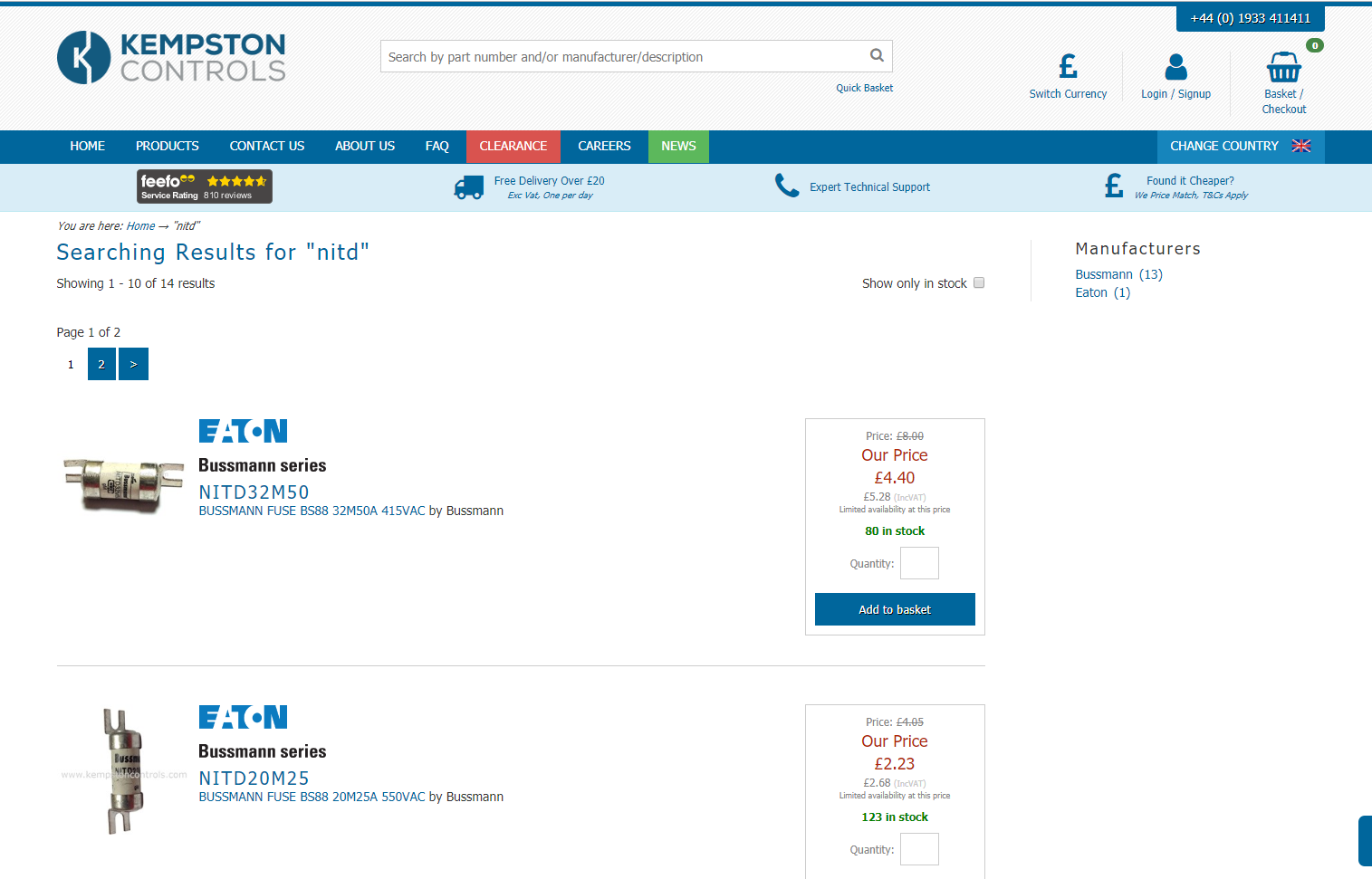
Task: Open the NITD32M50 fuse product image
Action: pyautogui.click(x=123, y=485)
